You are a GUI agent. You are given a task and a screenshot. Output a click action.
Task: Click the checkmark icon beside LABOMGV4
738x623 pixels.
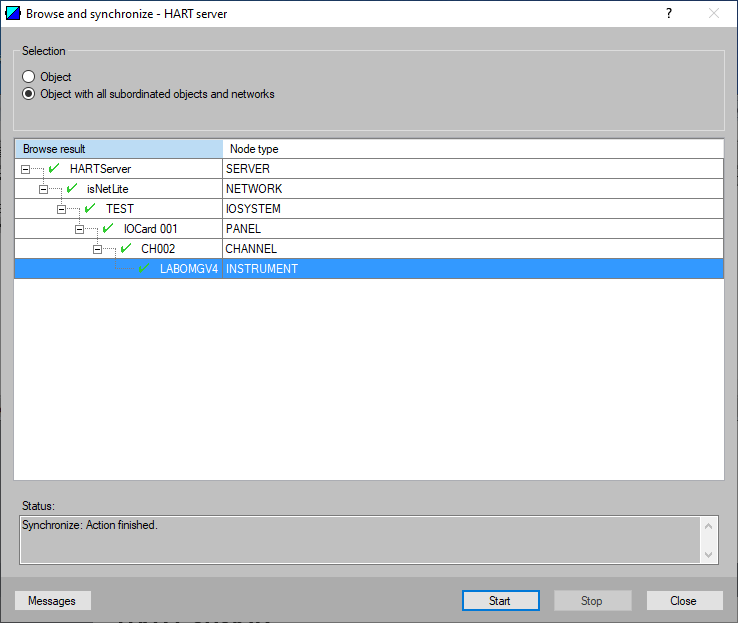coord(144,268)
